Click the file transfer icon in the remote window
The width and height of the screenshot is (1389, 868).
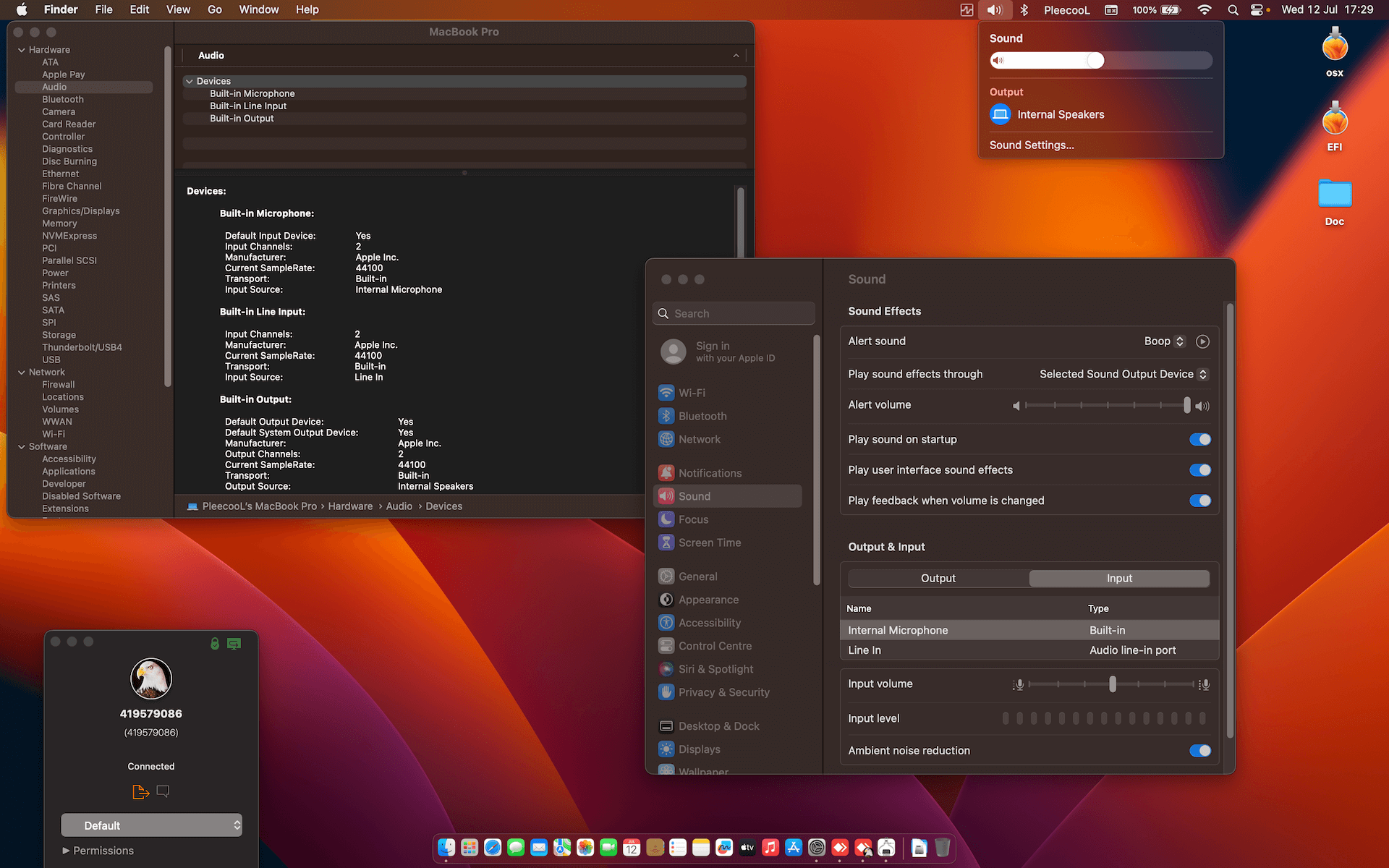click(141, 792)
